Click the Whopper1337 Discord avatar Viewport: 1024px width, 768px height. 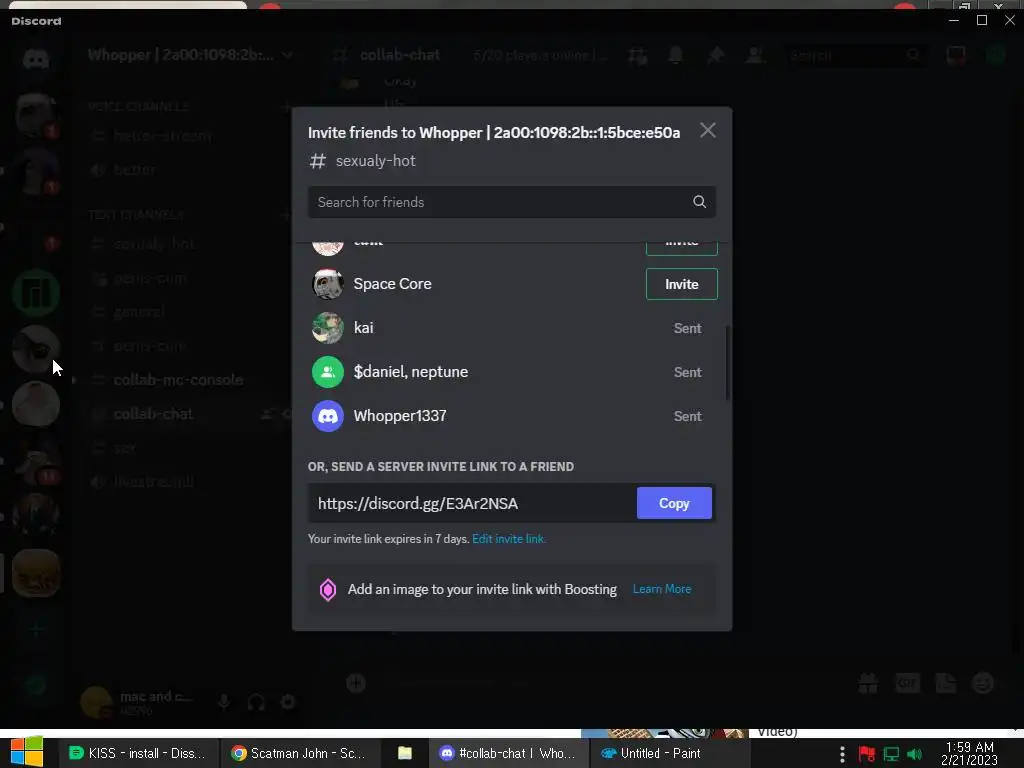328,416
